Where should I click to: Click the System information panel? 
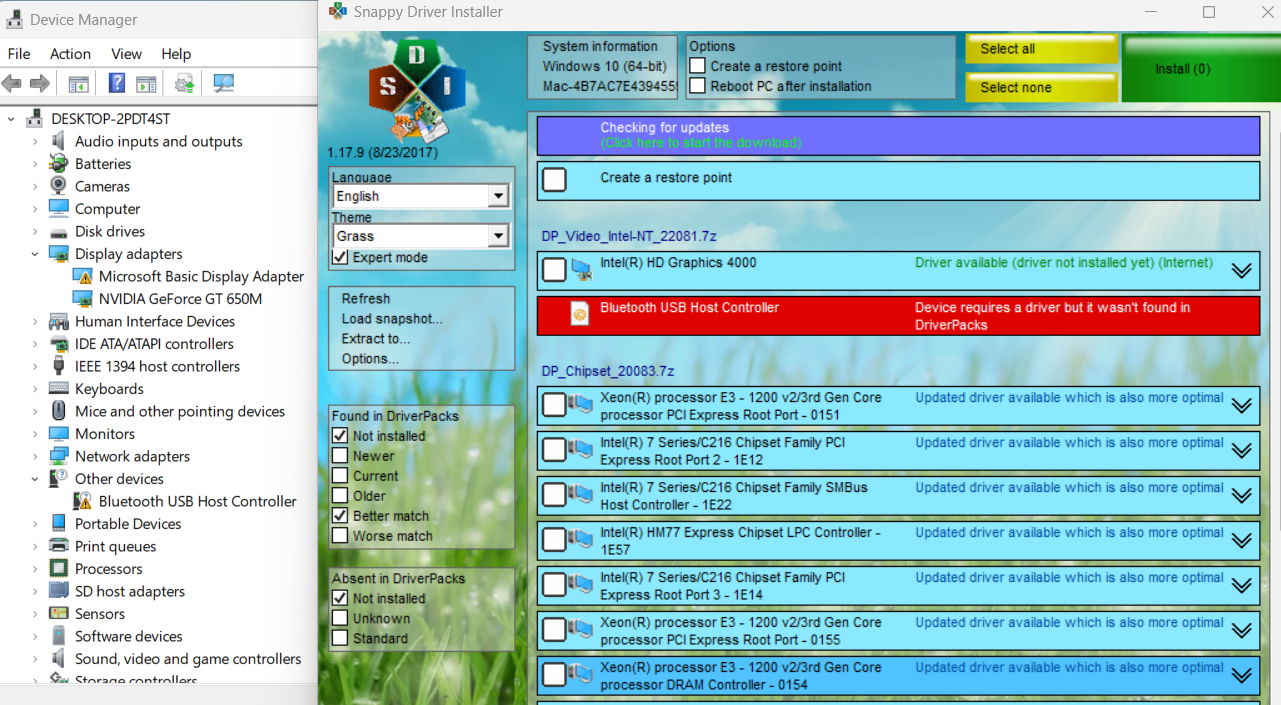[603, 67]
